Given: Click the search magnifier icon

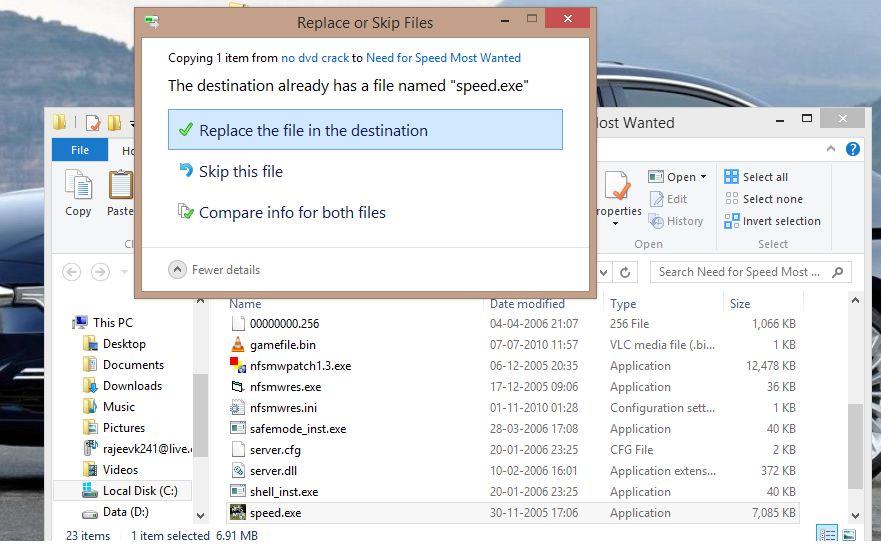Looking at the screenshot, I should pyautogui.click(x=838, y=272).
